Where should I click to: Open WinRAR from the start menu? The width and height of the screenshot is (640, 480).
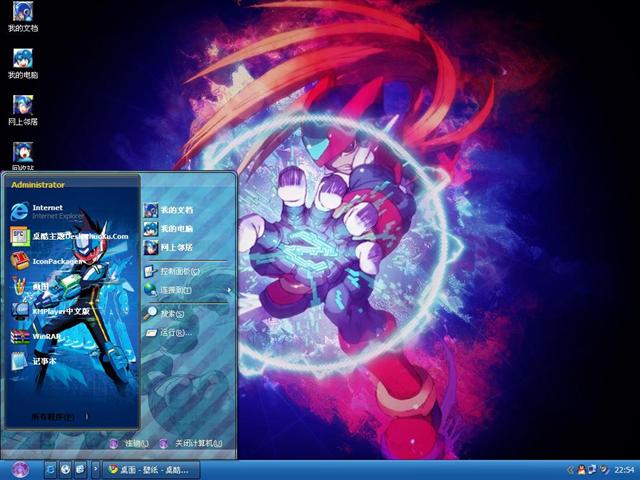coord(36,336)
